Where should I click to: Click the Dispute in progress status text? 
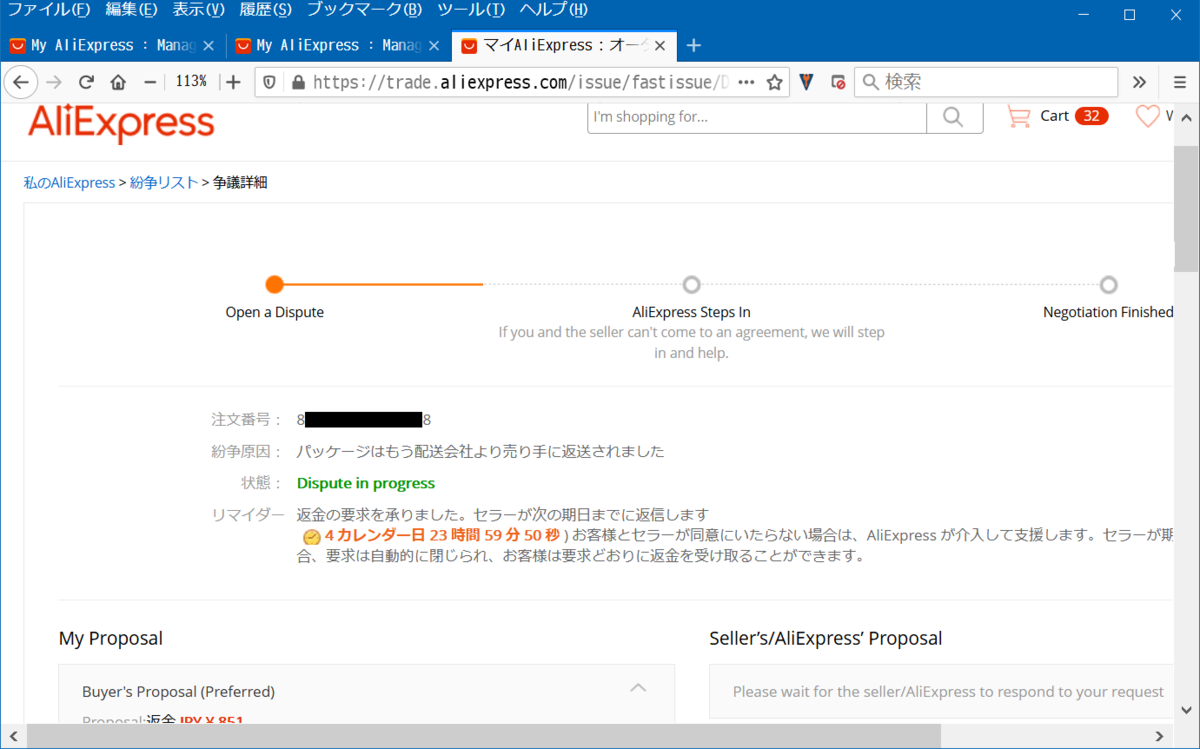pos(366,483)
